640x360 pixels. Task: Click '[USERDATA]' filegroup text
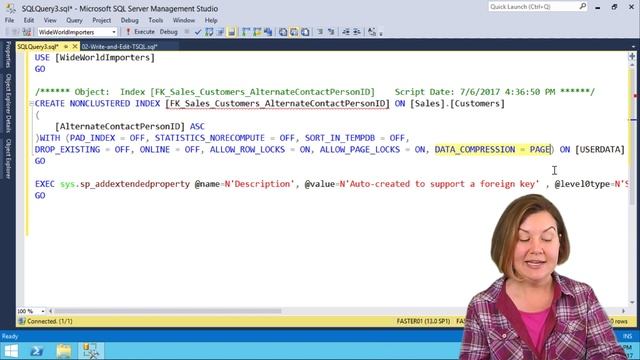(600, 149)
